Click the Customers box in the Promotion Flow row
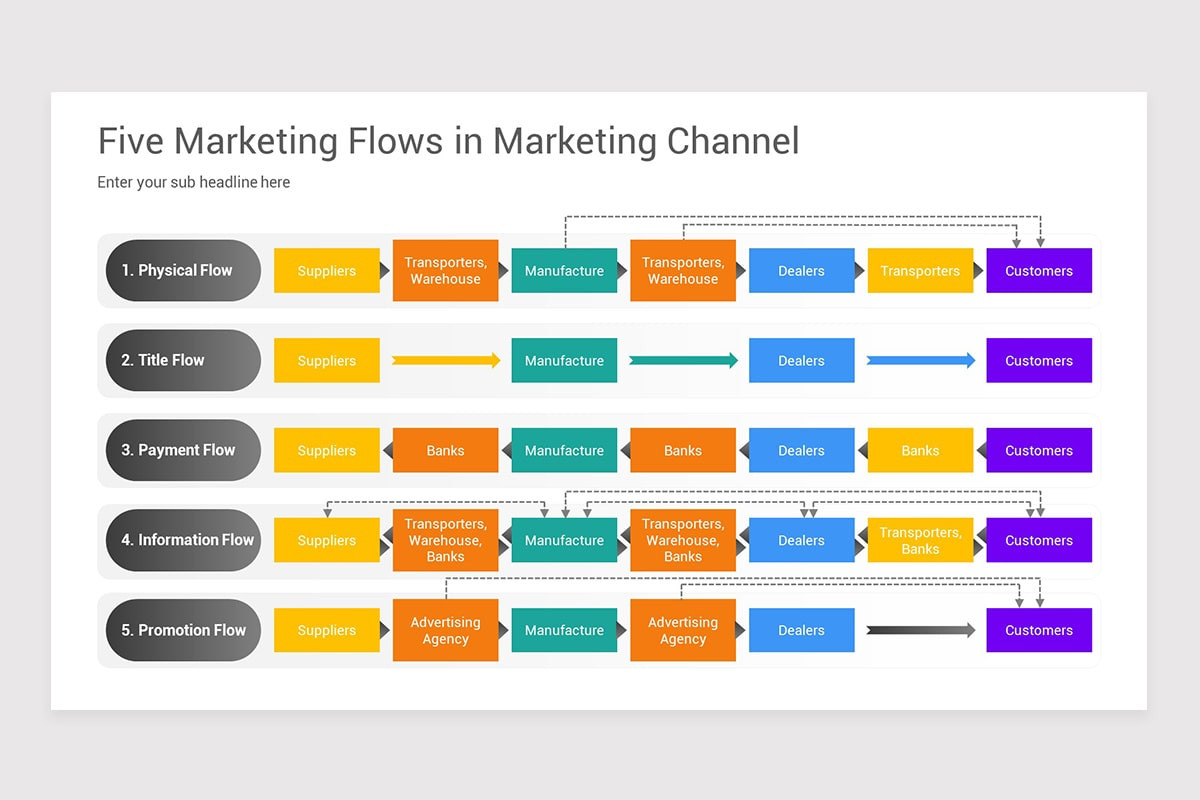This screenshot has width=1200, height=800. tap(1039, 630)
